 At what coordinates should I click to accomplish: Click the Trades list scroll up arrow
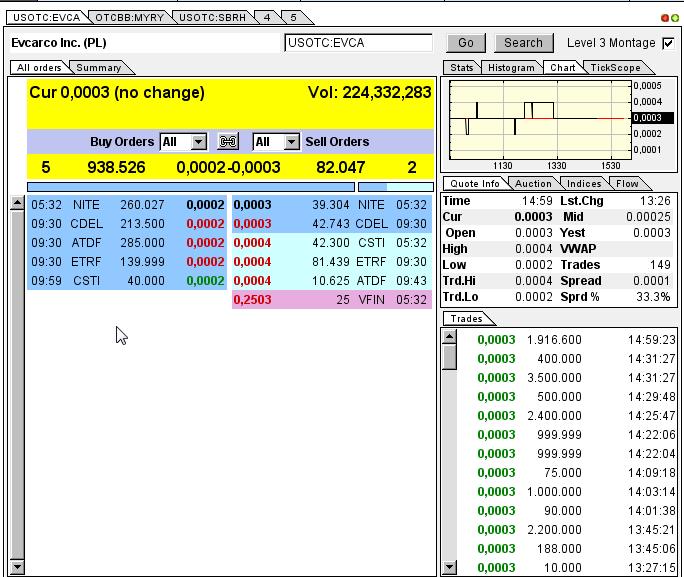pyautogui.click(x=449, y=337)
